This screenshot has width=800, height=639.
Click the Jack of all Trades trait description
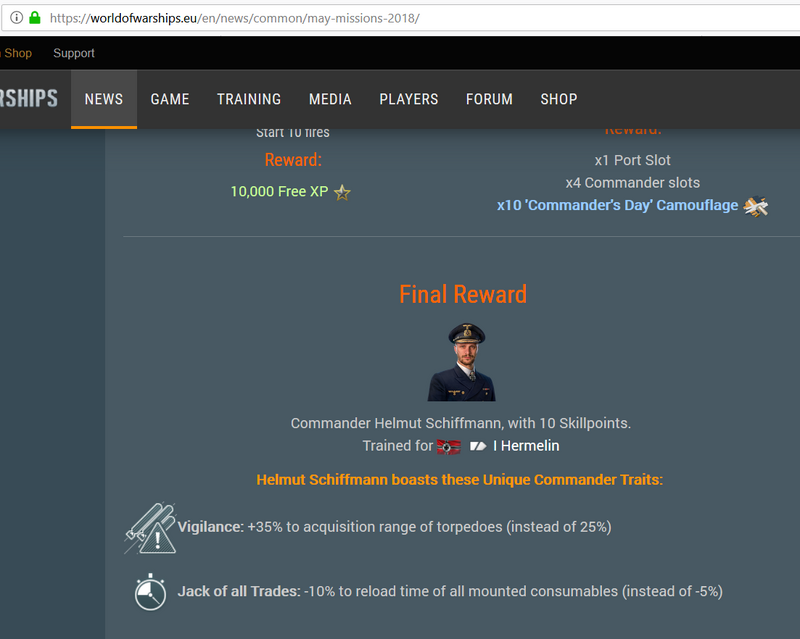click(450, 592)
